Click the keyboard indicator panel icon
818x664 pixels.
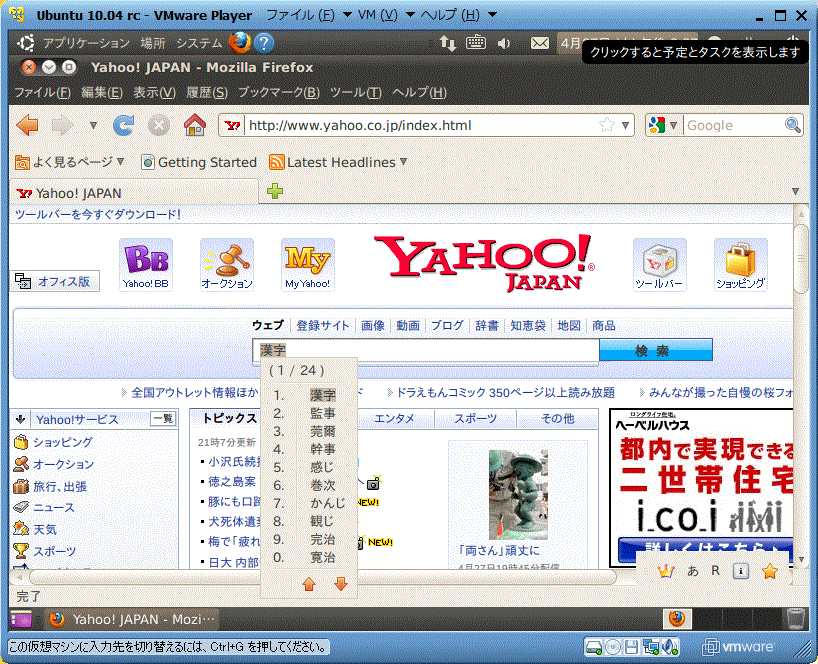(476, 42)
